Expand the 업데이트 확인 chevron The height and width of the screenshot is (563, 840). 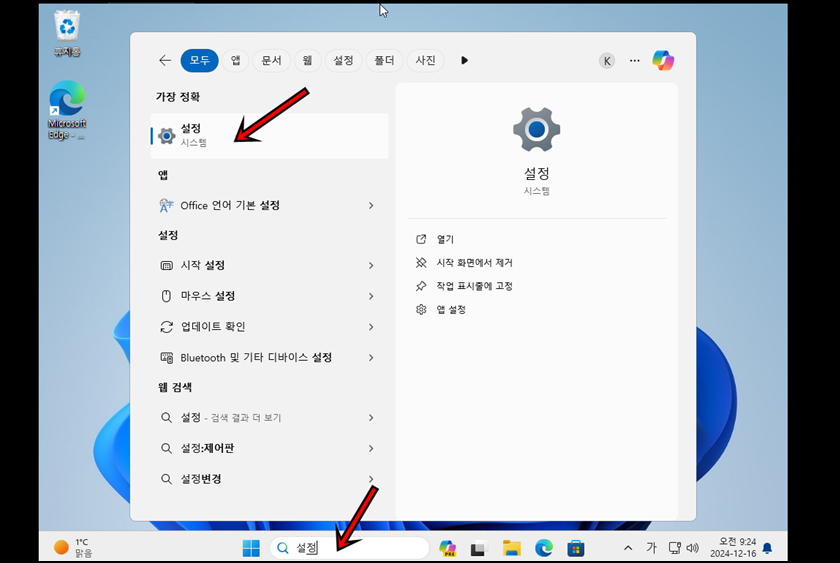pos(371,327)
